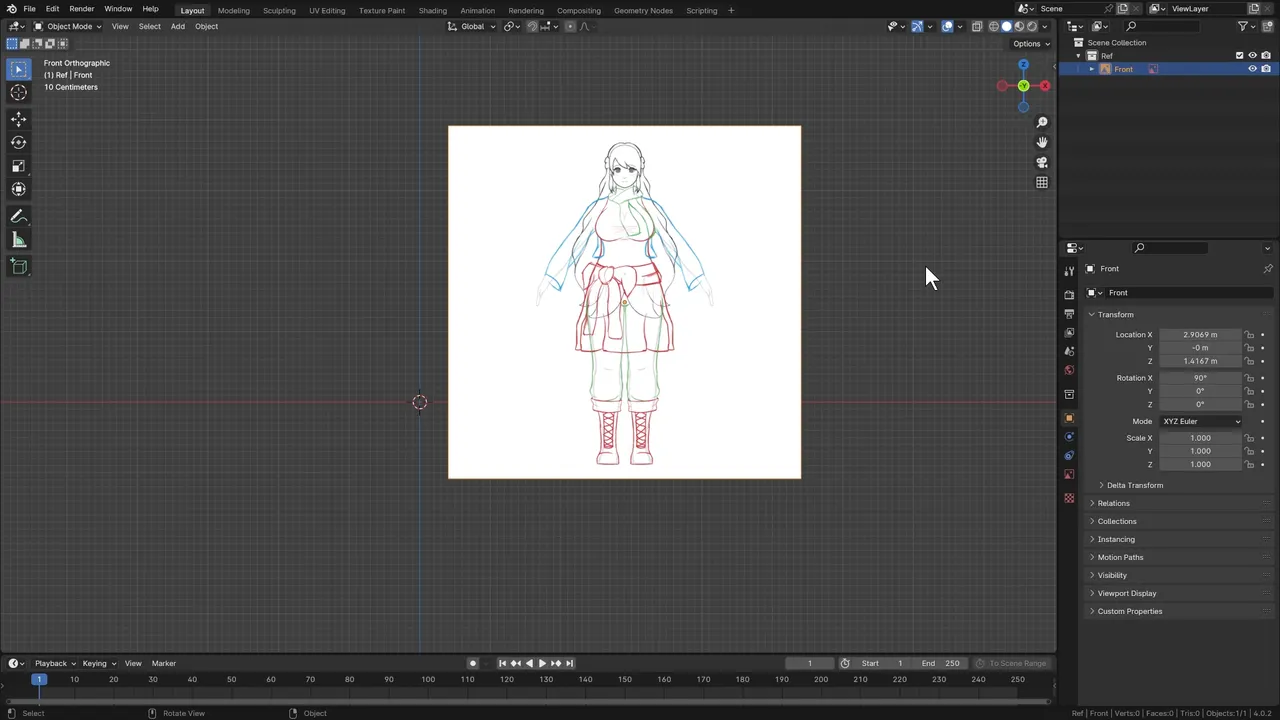Image resolution: width=1280 pixels, height=720 pixels.
Task: Expand the Viewport Display panel
Action: tap(1126, 593)
